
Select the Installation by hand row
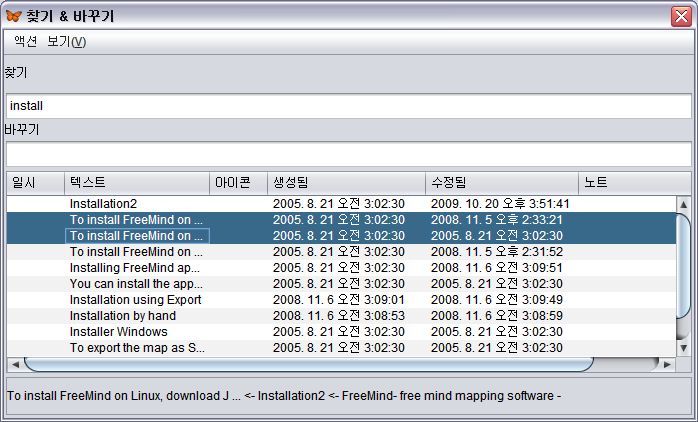341,316
